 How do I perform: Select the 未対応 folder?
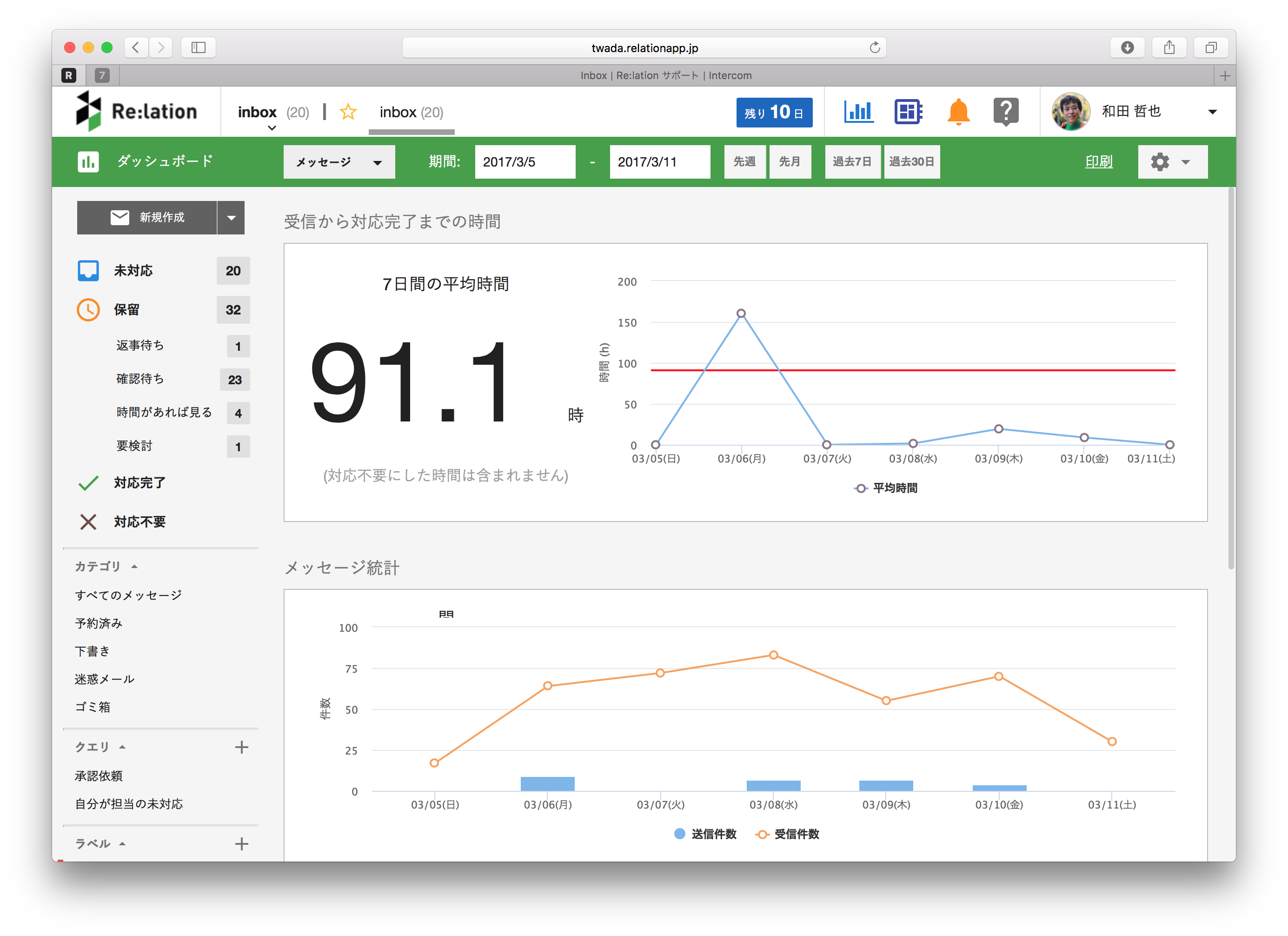tap(133, 270)
